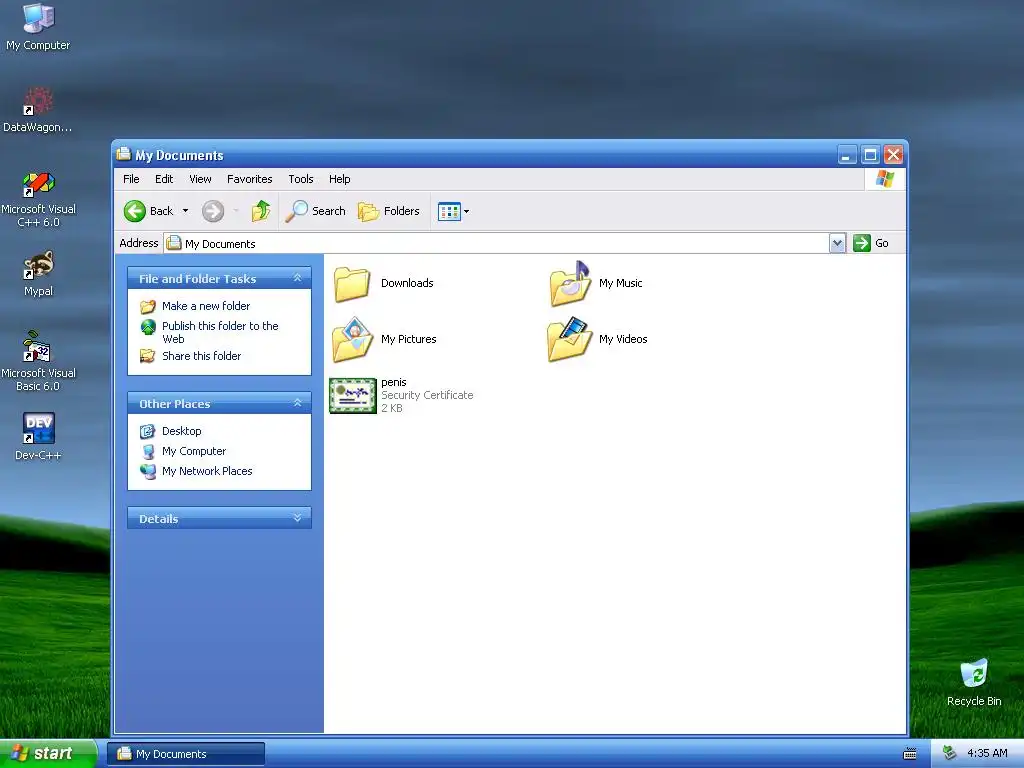Viewport: 1024px width, 768px height.
Task: Go to Desktop in Other Places
Action: (x=182, y=431)
